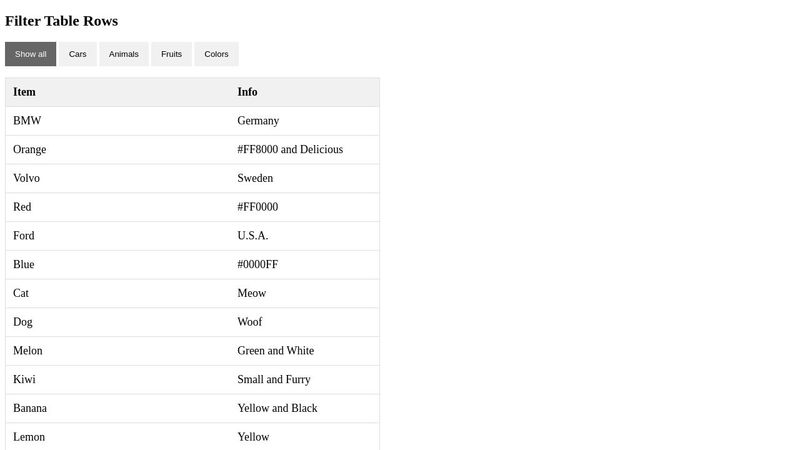Select the Animals filter button
Viewport: 800px width, 450px height.
(124, 54)
